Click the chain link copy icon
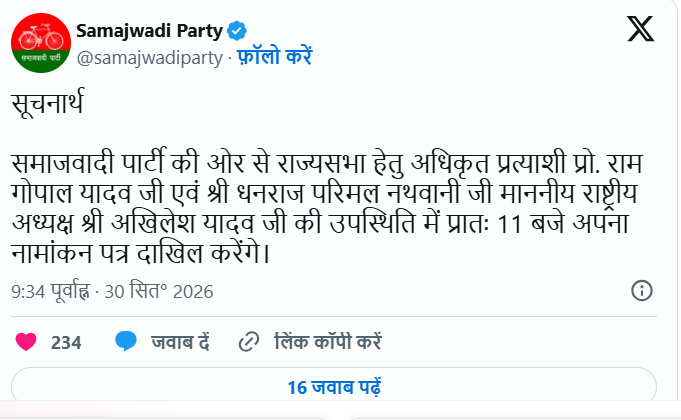 pos(249,342)
